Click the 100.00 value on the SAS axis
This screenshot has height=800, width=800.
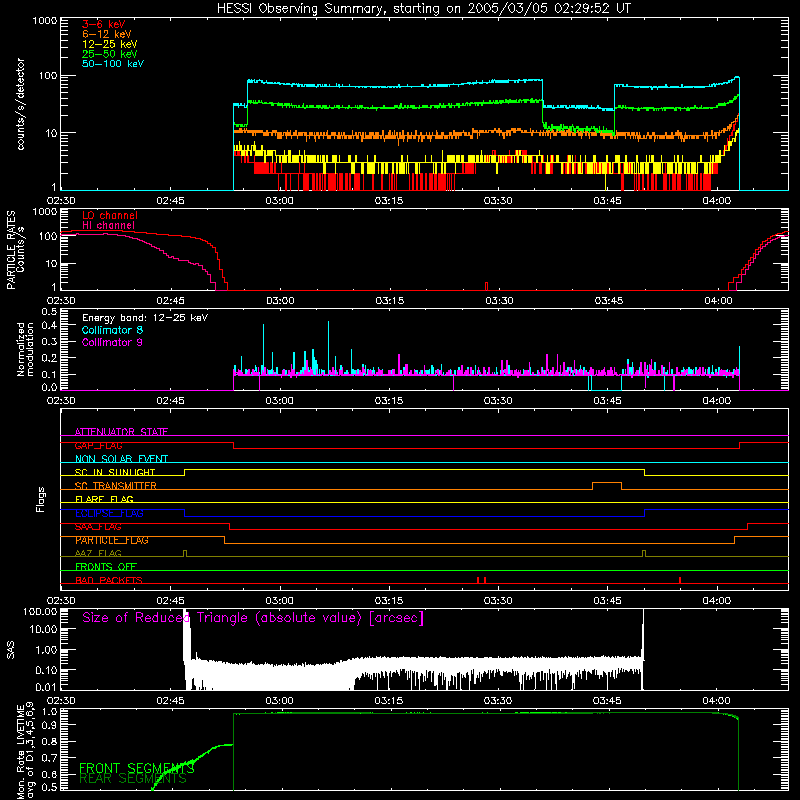point(40,611)
